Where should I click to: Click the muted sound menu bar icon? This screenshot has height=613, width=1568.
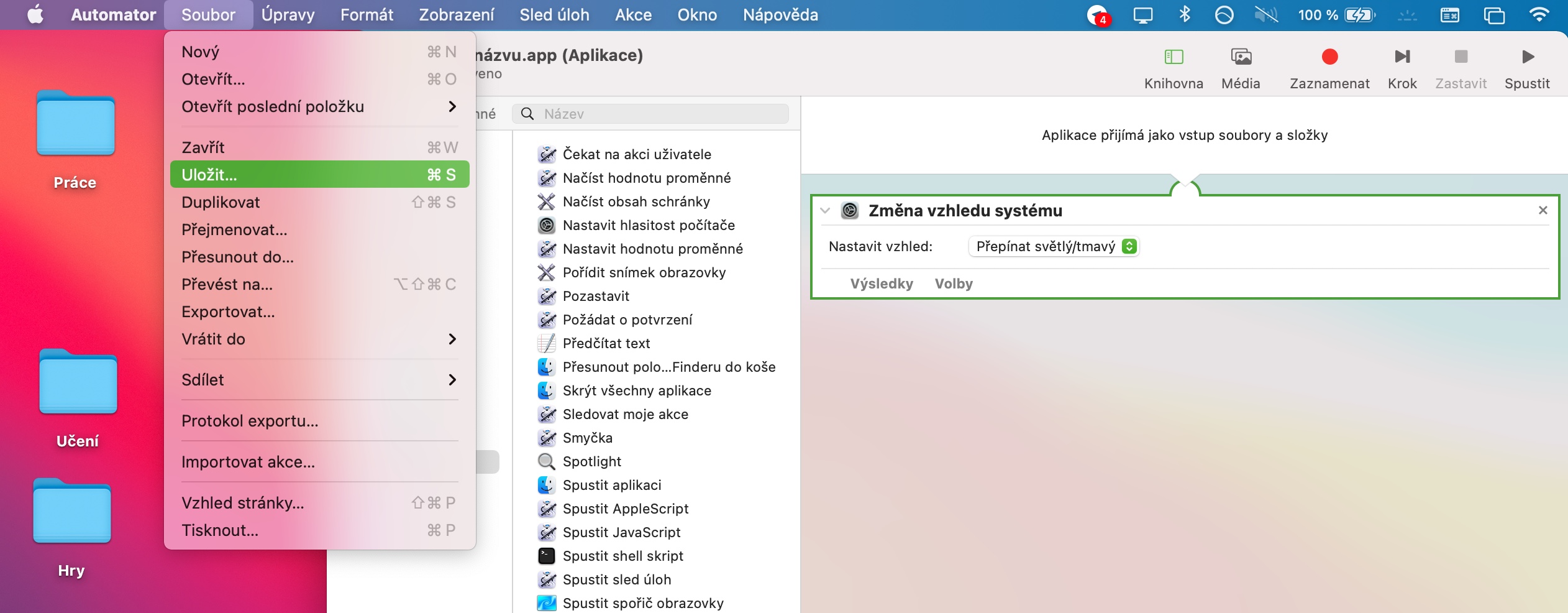click(x=1265, y=14)
